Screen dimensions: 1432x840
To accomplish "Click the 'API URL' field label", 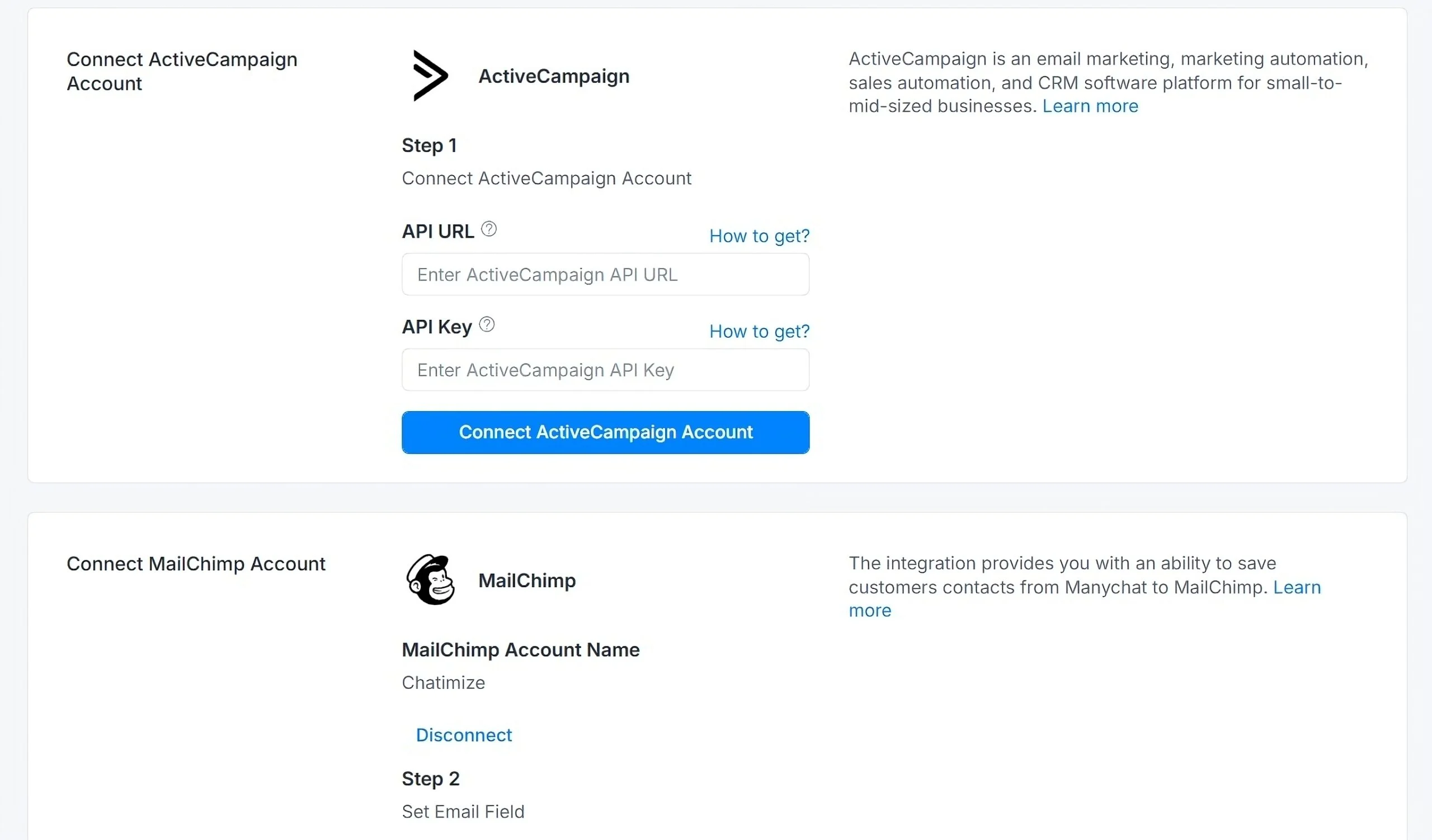I will 438,231.
